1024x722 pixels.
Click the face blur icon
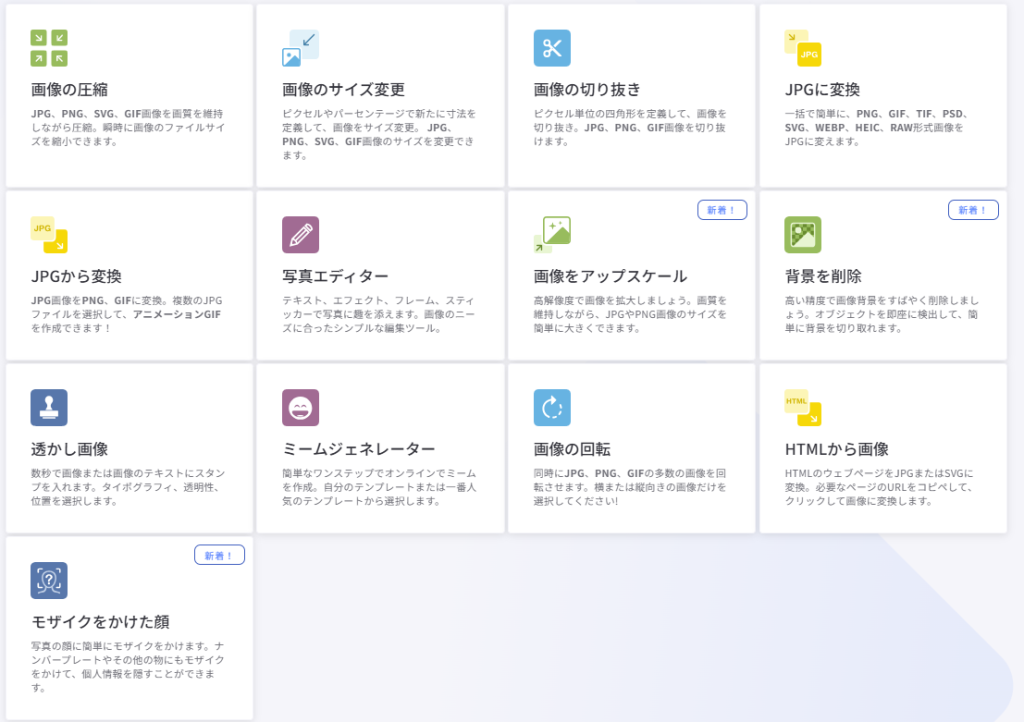point(49,580)
